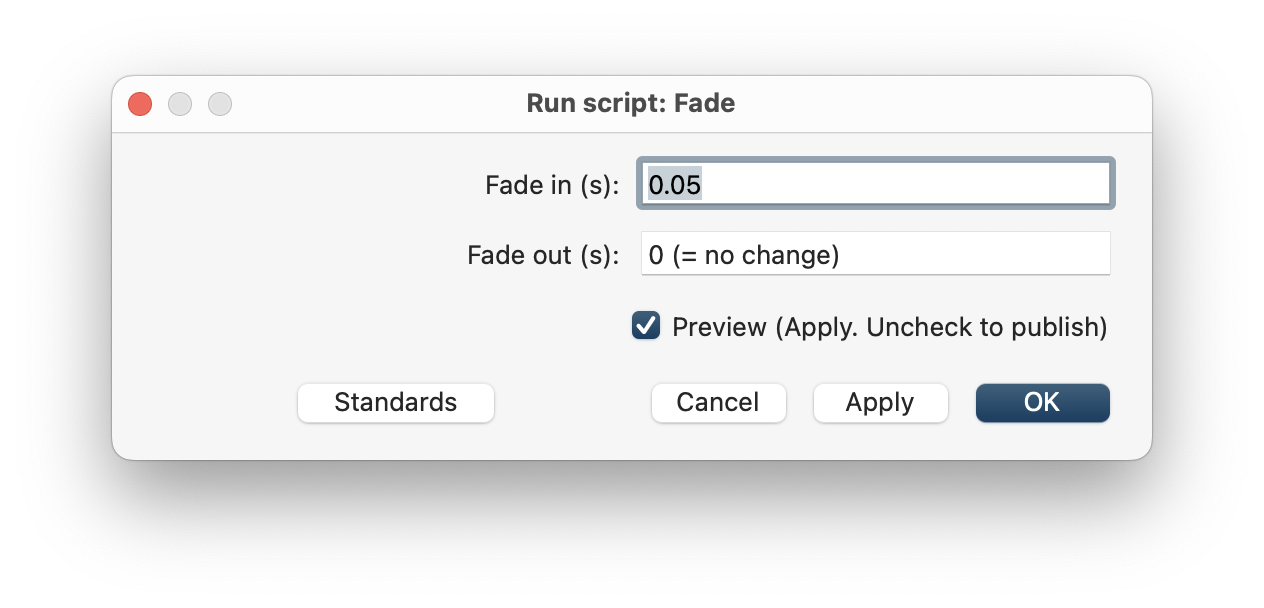Image resolution: width=1264 pixels, height=608 pixels.
Task: Cancel the Fade script
Action: click(x=718, y=403)
